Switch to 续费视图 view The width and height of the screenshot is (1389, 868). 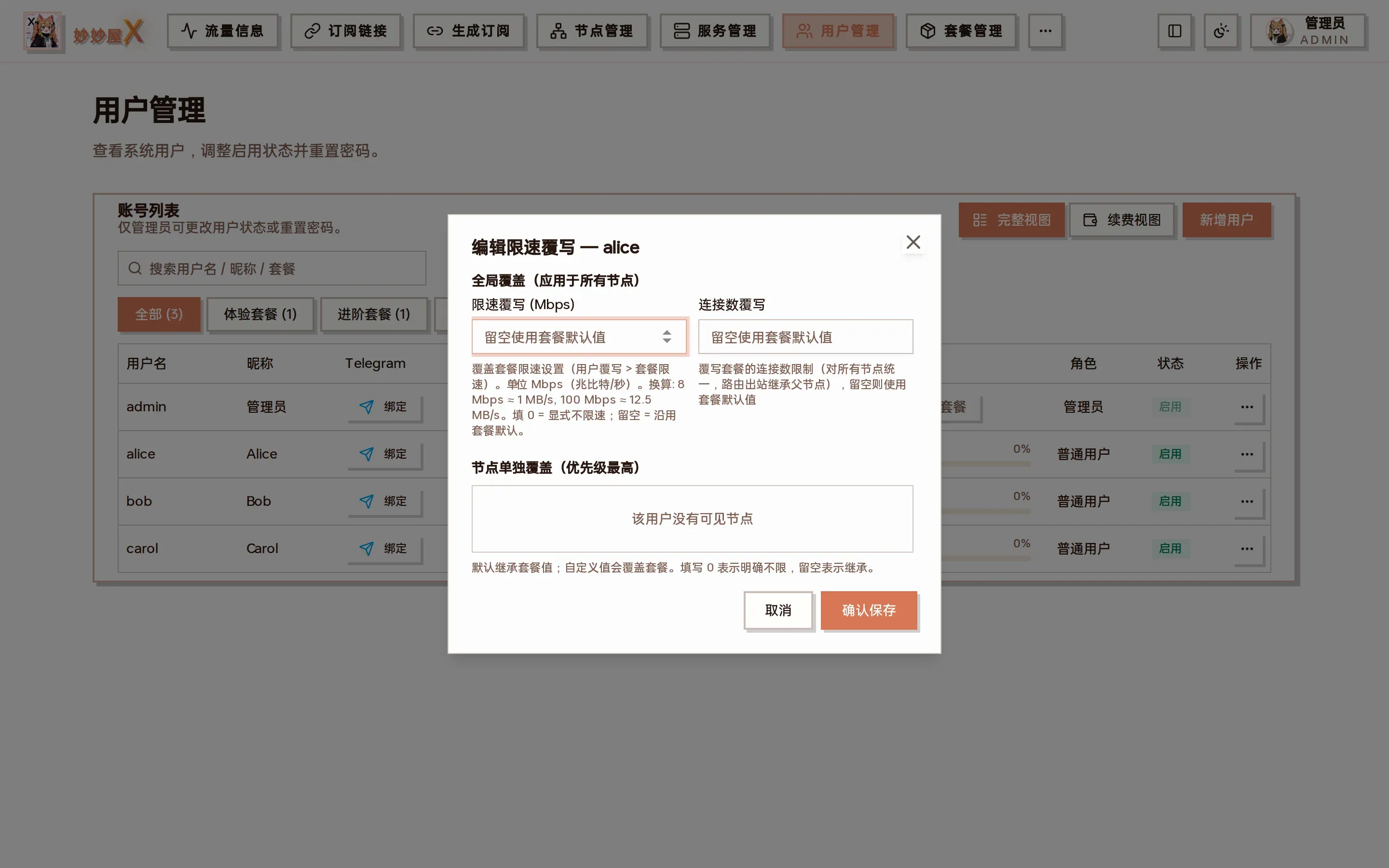[x=1121, y=220]
